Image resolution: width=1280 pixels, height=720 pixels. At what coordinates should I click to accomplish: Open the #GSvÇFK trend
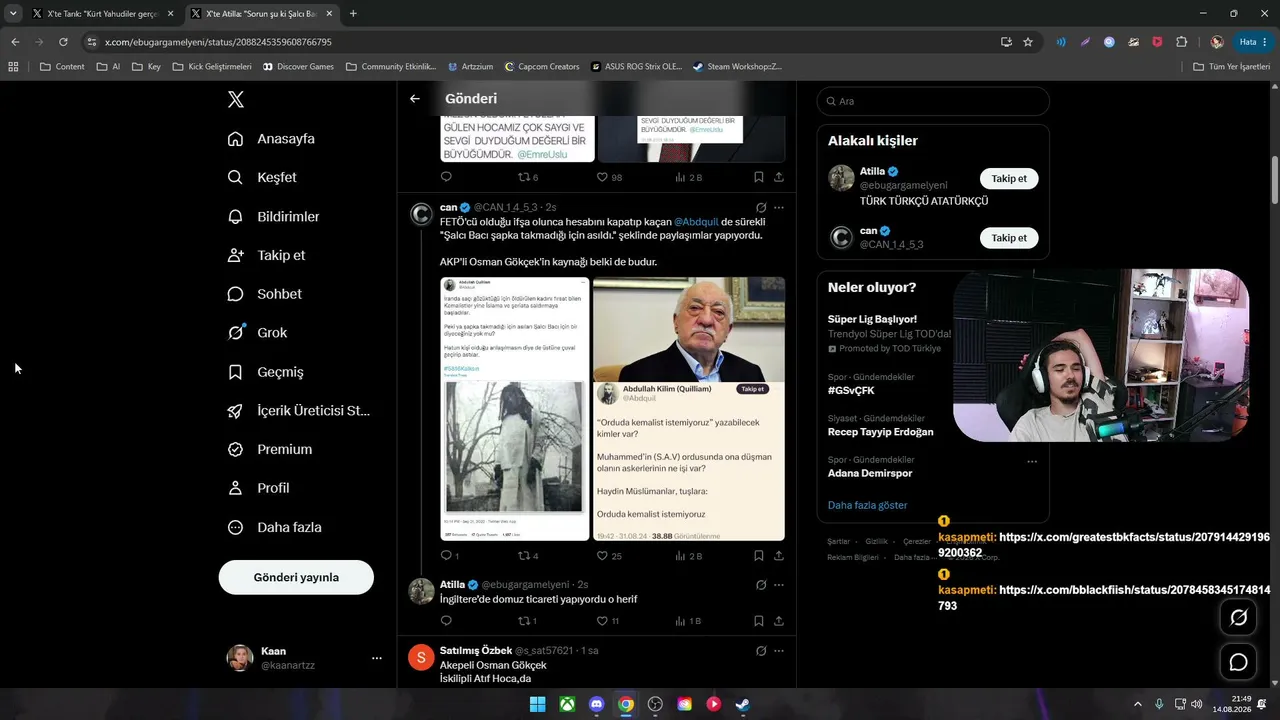pos(851,390)
